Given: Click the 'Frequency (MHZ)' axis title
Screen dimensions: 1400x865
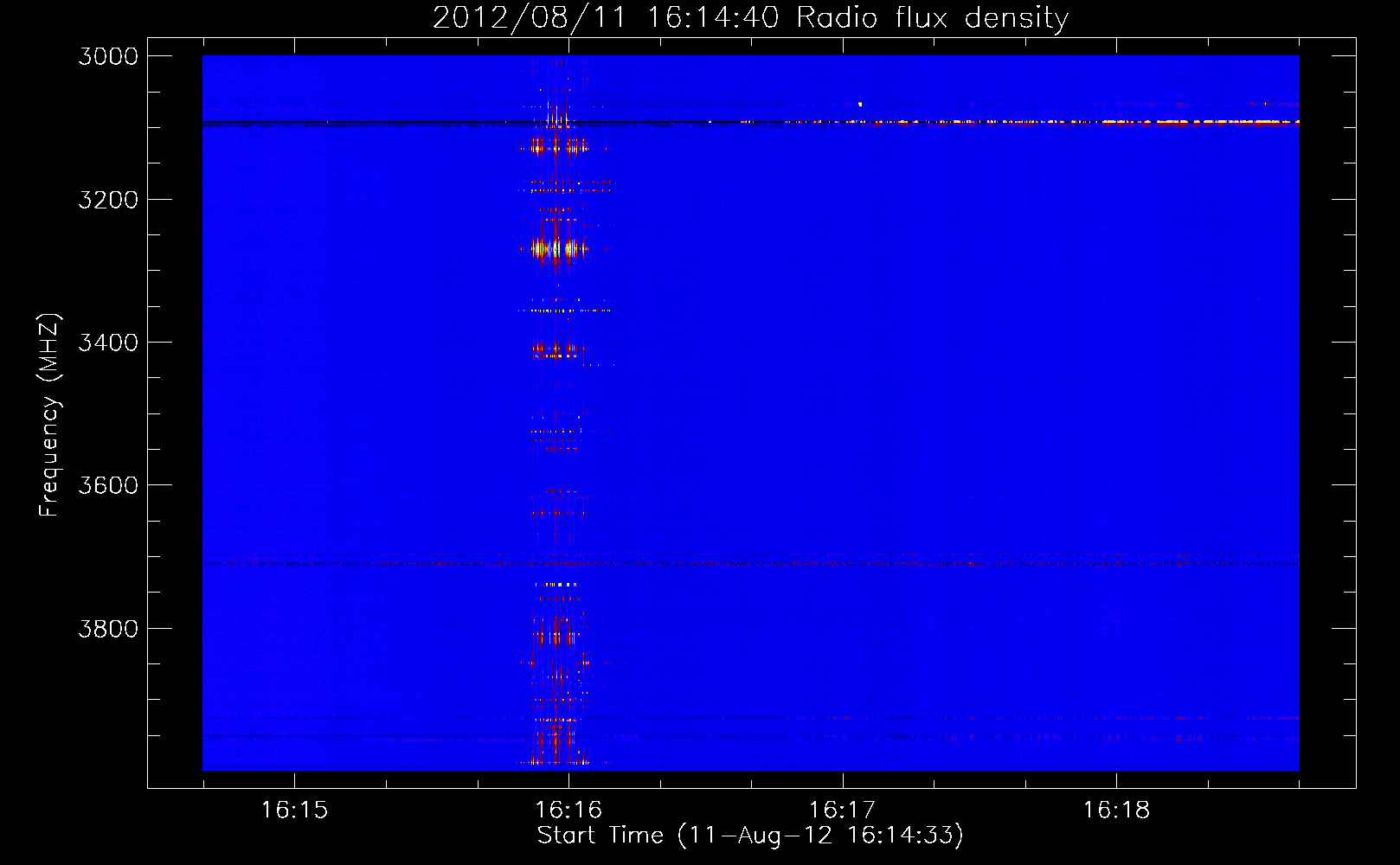Looking at the screenshot, I should pos(49,415).
